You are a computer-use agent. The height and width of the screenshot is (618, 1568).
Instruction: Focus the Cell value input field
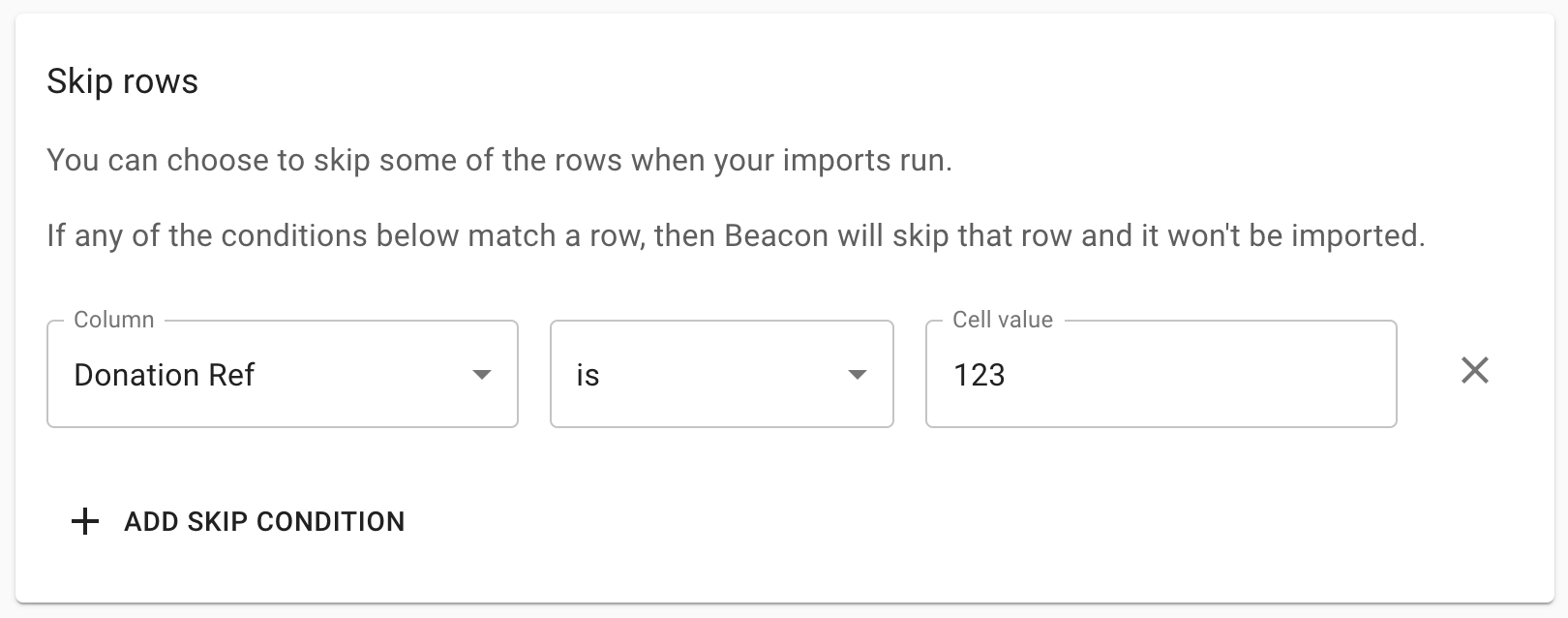[1161, 375]
